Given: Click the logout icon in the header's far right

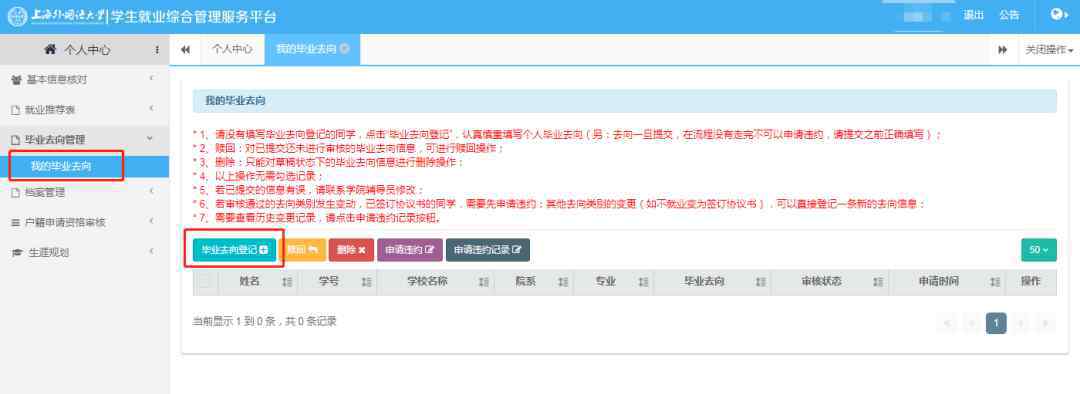Looking at the screenshot, I should point(1058,15).
